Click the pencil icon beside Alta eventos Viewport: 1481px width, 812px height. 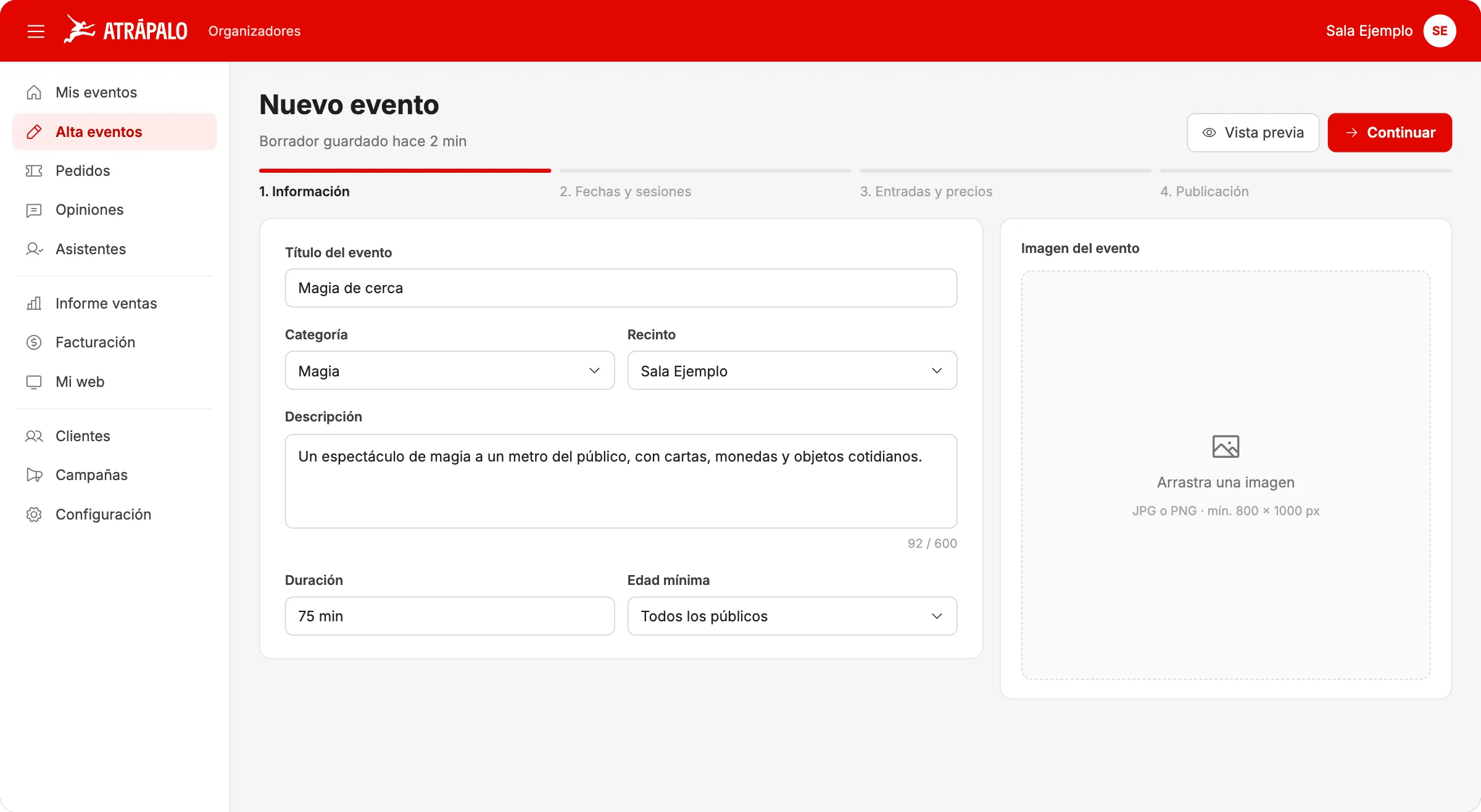[x=34, y=131]
